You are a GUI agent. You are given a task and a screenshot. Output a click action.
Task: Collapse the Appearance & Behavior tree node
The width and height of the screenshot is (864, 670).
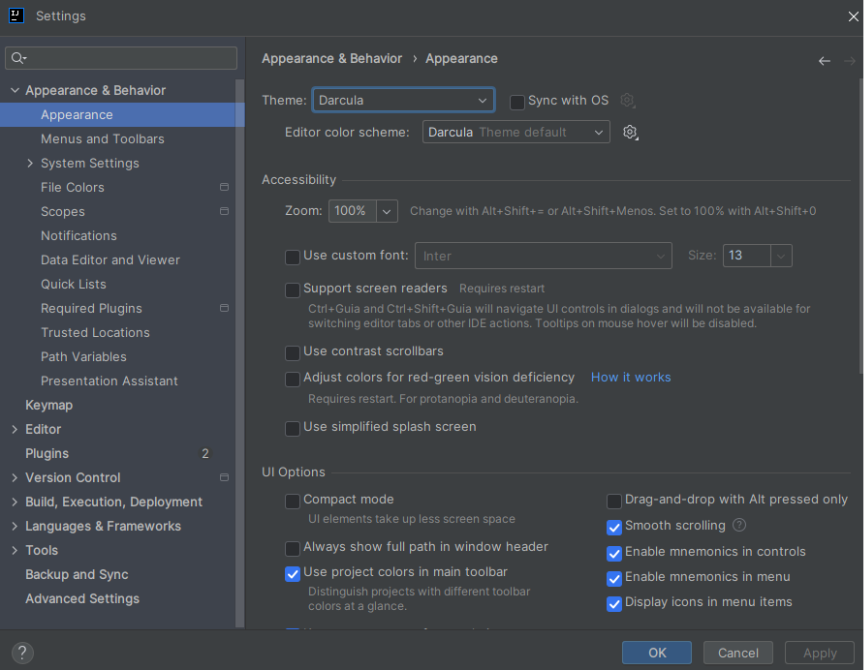(x=15, y=90)
